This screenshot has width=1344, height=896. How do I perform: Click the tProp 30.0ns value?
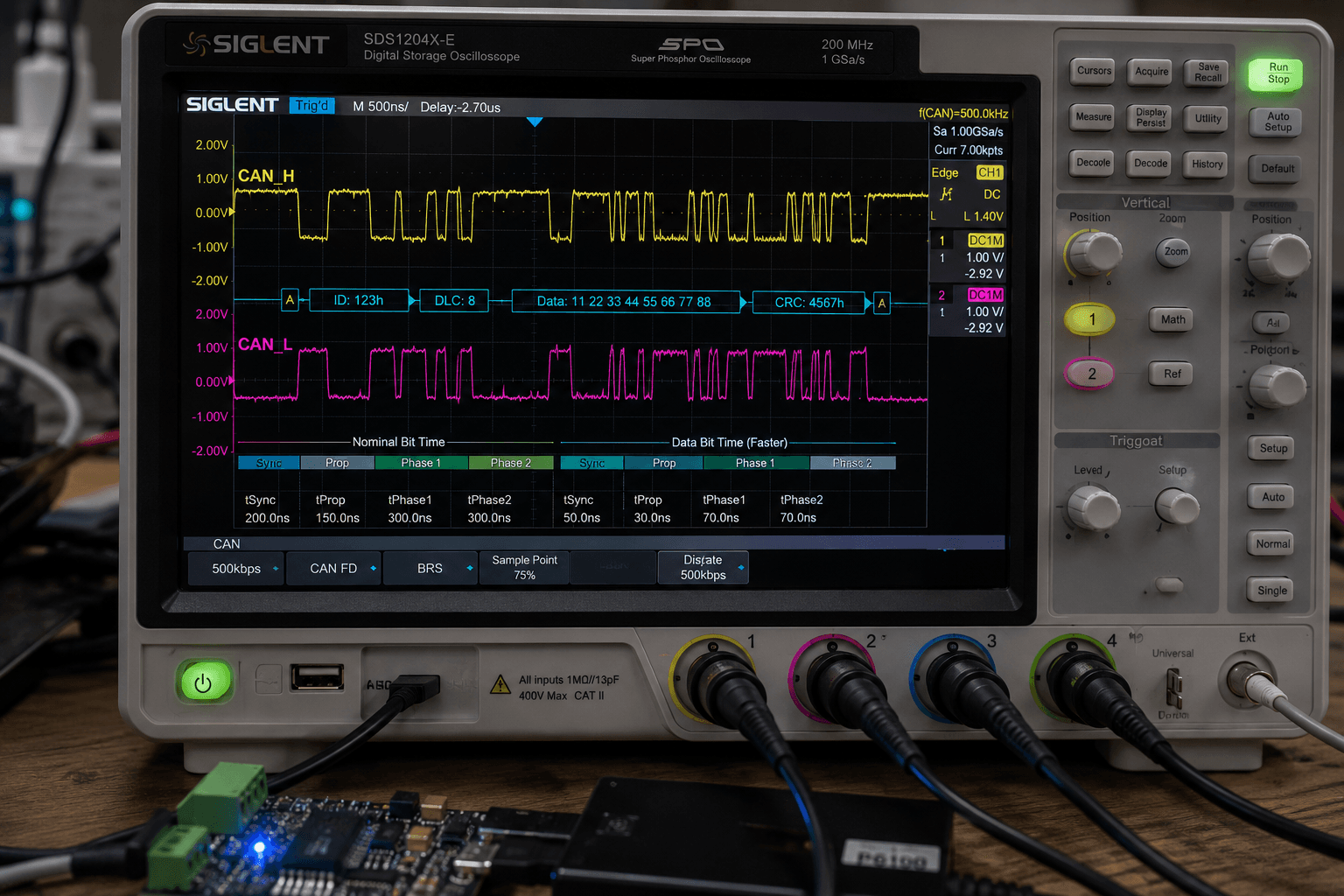tap(652, 518)
